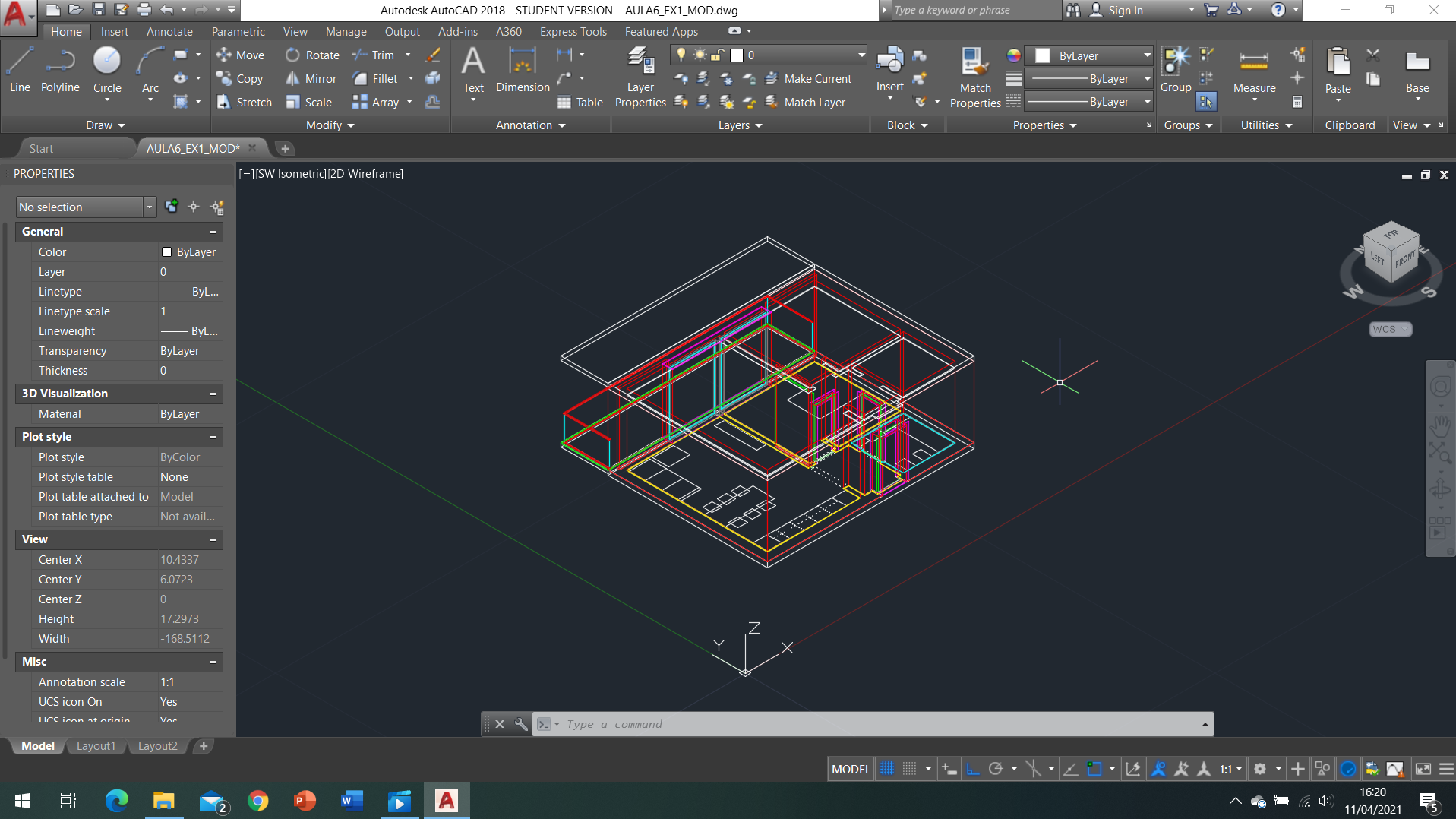Collapse the General properties section
This screenshot has width=1456, height=819.
(x=213, y=232)
